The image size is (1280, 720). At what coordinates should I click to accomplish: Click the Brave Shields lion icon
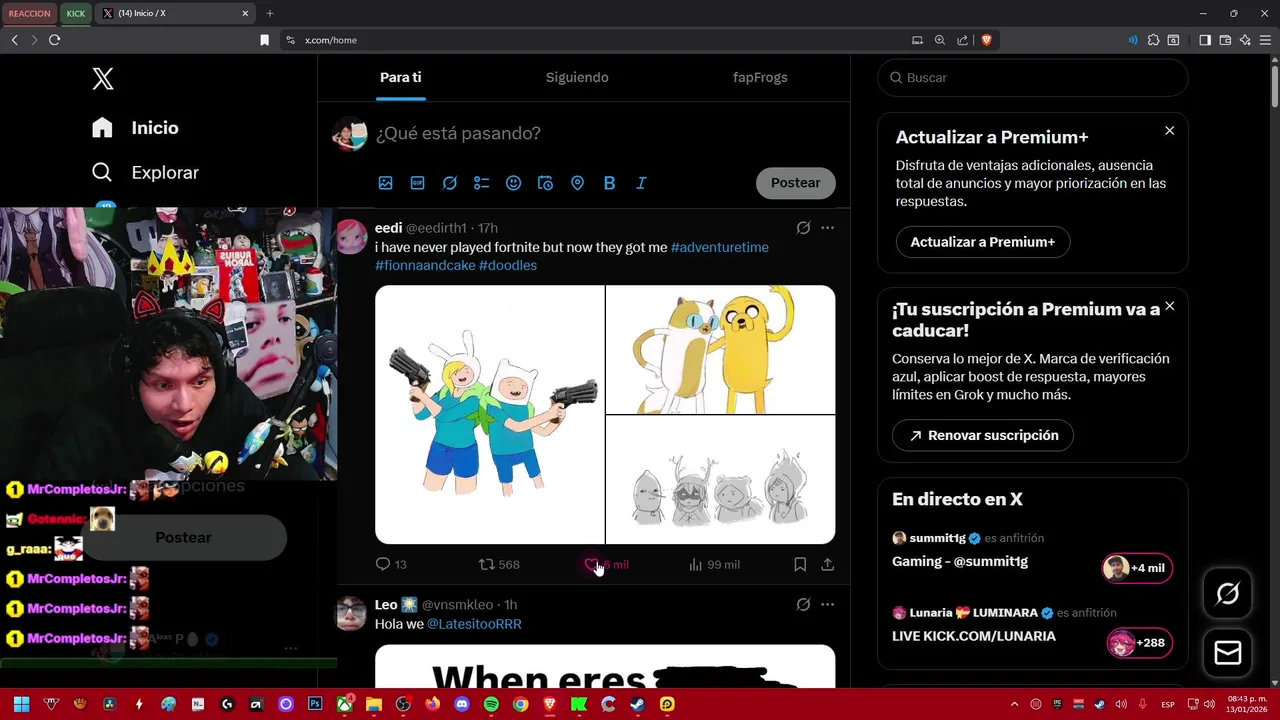(x=986, y=40)
